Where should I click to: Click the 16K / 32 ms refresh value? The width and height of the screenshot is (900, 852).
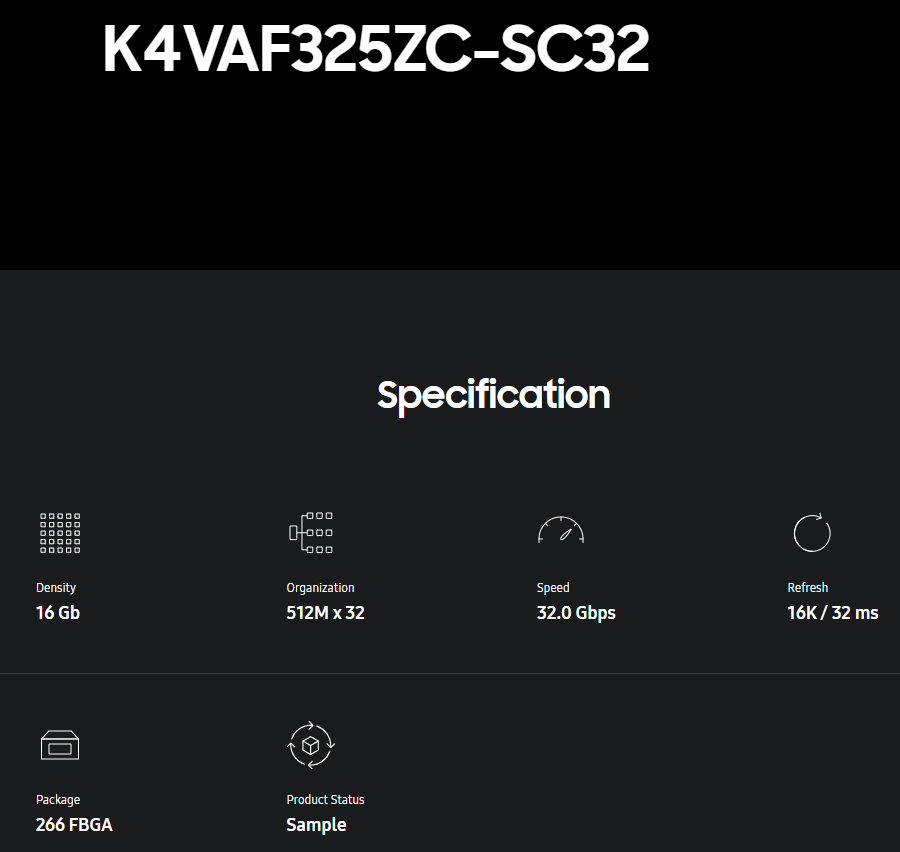click(832, 613)
